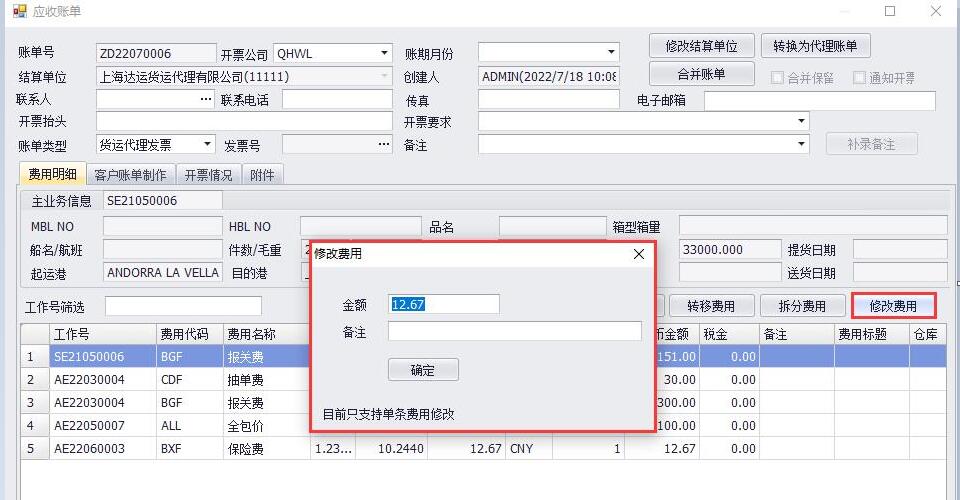Expand the 开票要求 dropdown list
The width and height of the screenshot is (960, 500).
(801, 122)
